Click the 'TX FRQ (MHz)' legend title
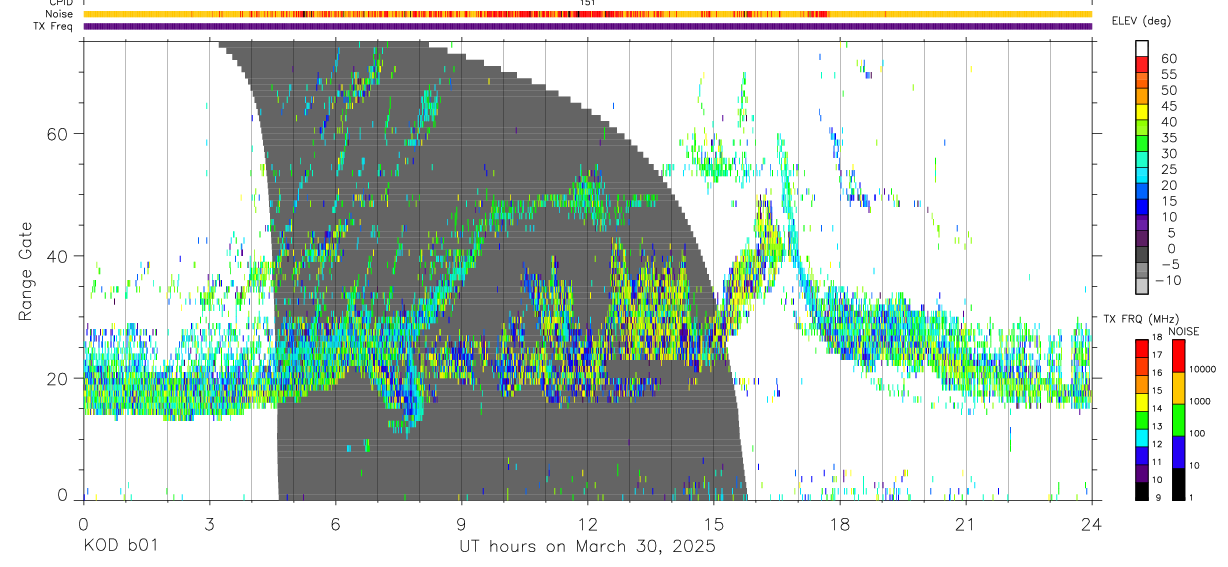The image size is (1228, 567). pyautogui.click(x=1141, y=318)
